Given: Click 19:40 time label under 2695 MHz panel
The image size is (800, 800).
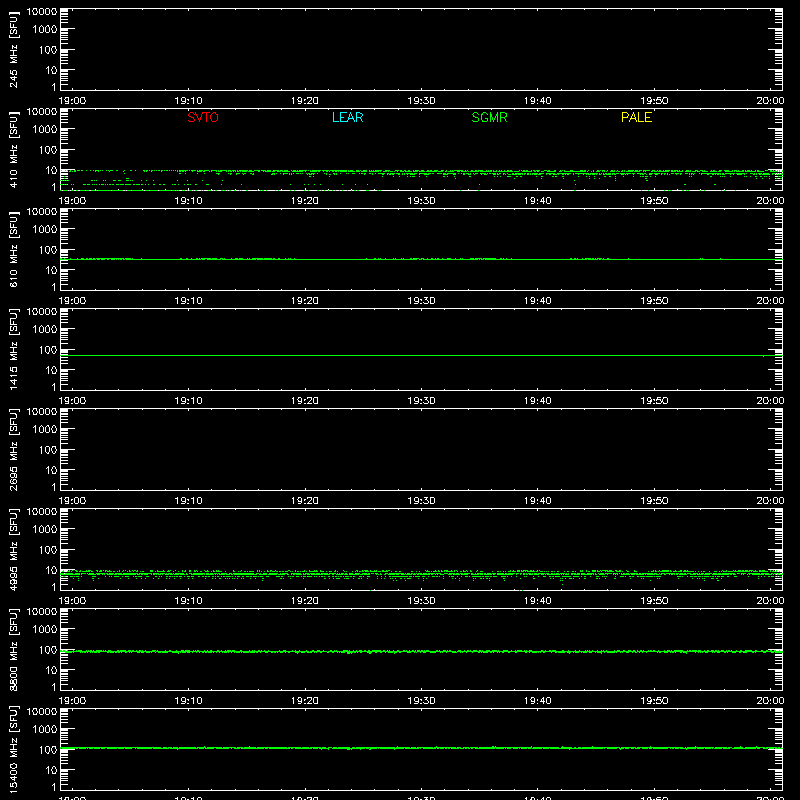Looking at the screenshot, I should [x=538, y=501].
